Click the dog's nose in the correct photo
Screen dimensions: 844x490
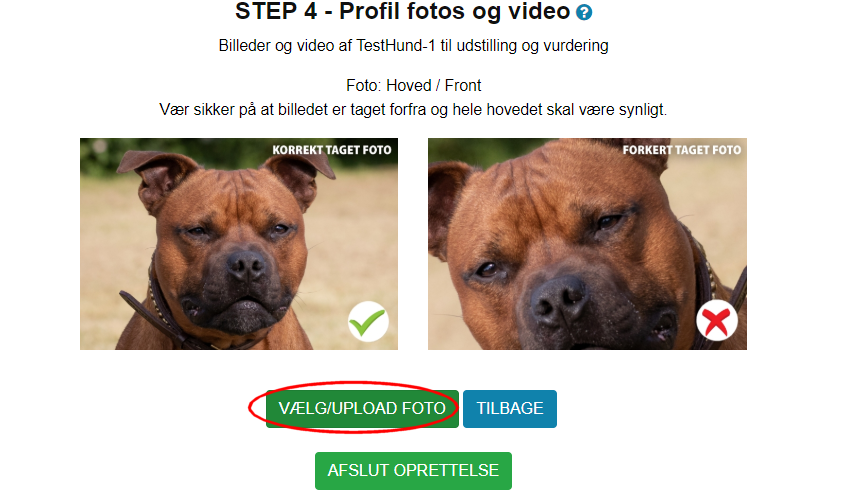tap(246, 264)
